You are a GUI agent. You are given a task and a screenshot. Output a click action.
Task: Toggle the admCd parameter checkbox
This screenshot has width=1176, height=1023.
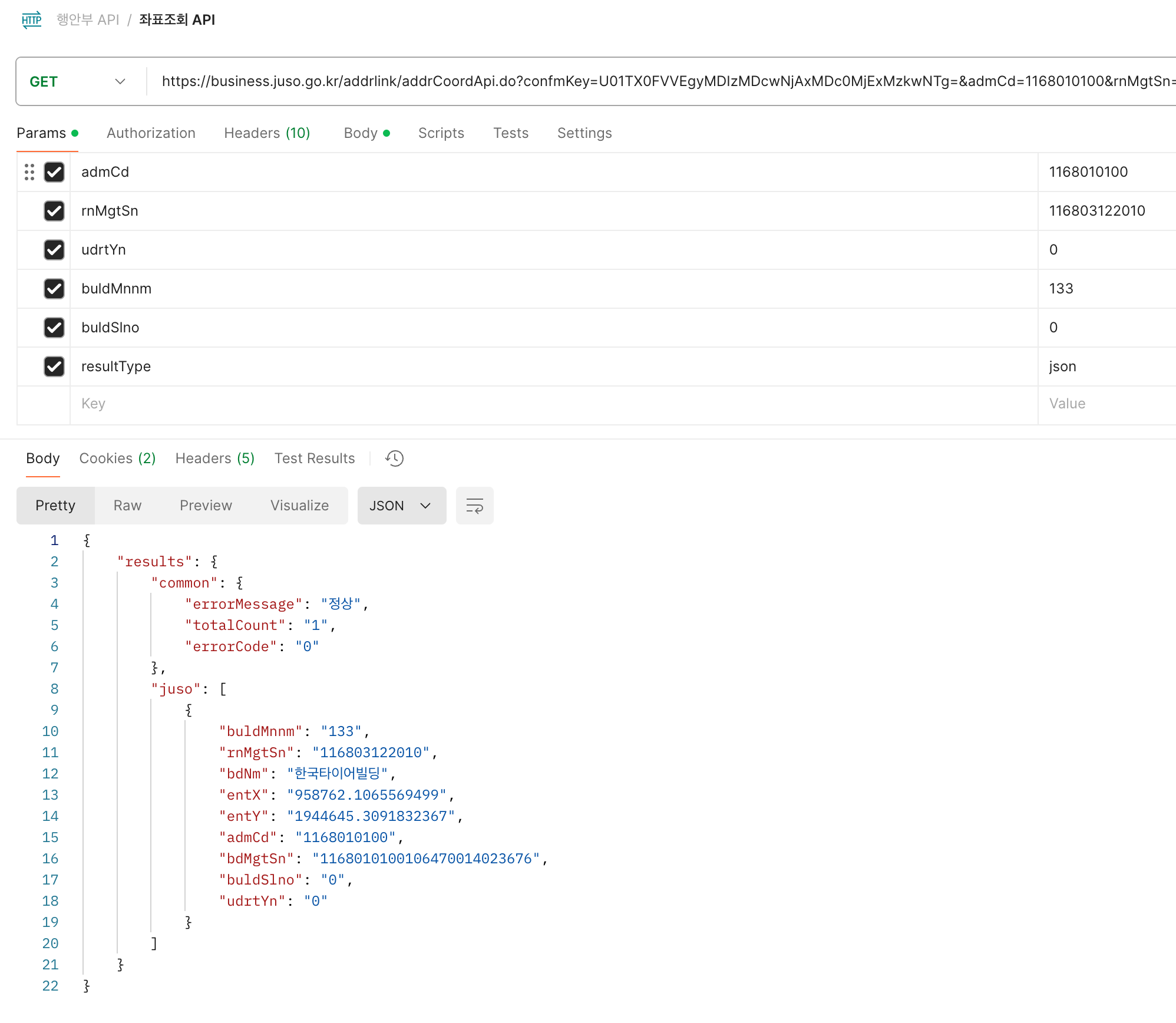click(55, 172)
